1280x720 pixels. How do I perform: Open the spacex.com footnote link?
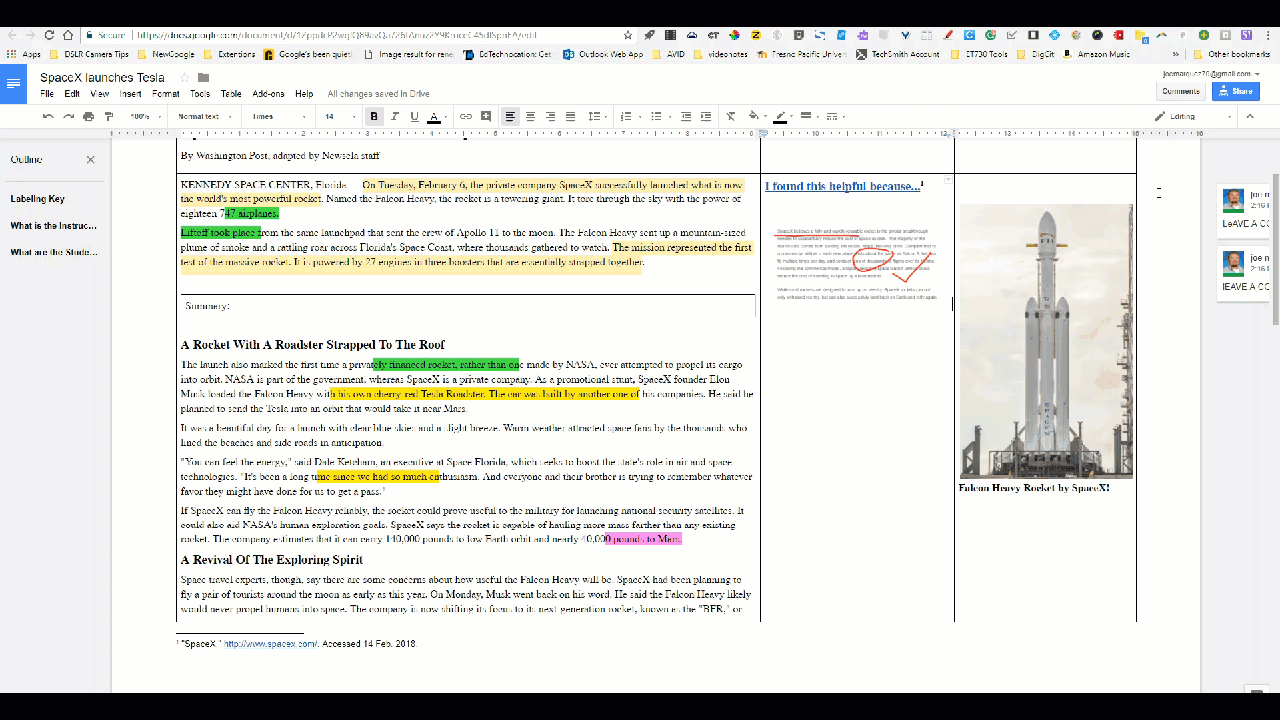click(x=270, y=644)
